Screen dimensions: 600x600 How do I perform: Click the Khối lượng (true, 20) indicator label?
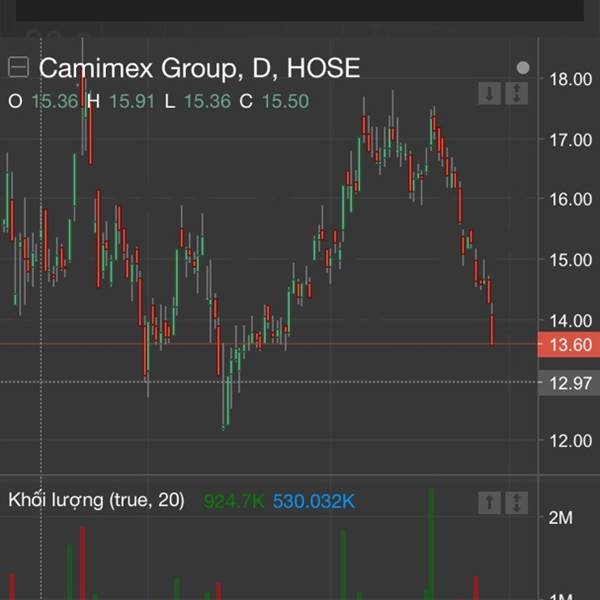96,500
